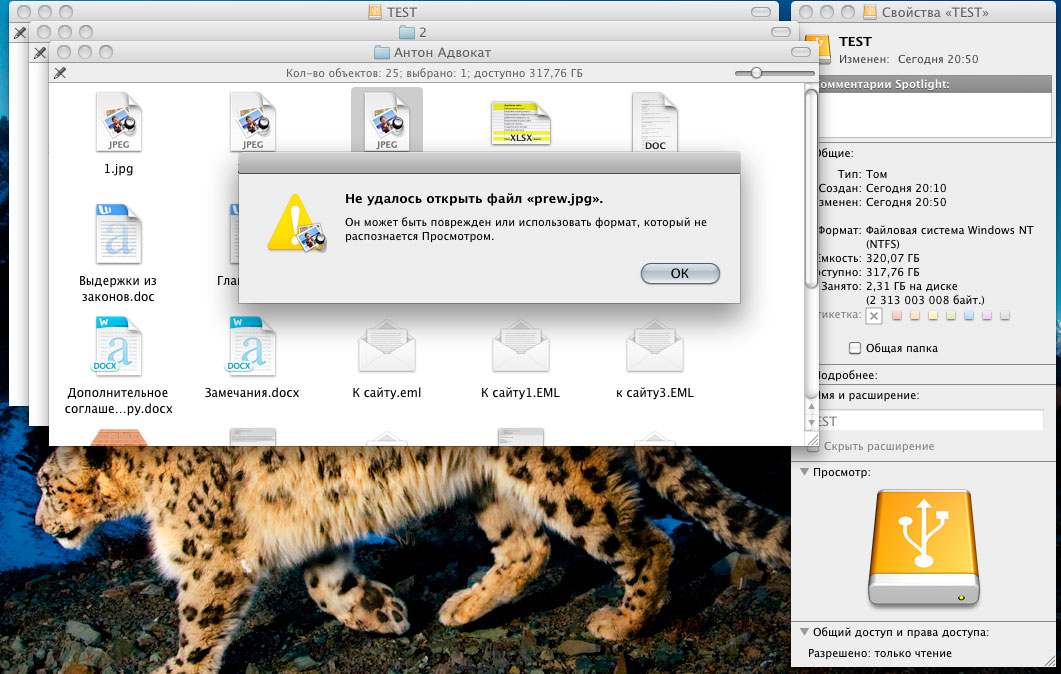Select the Замечания.docx document icon

pos(251,347)
